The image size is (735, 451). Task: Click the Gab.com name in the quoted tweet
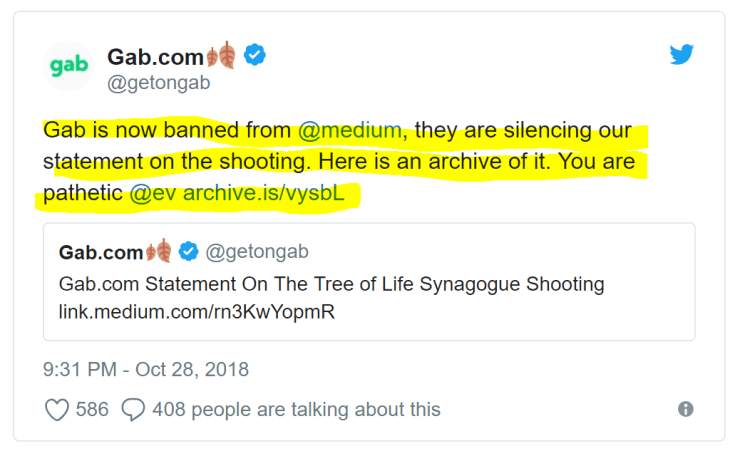(101, 252)
